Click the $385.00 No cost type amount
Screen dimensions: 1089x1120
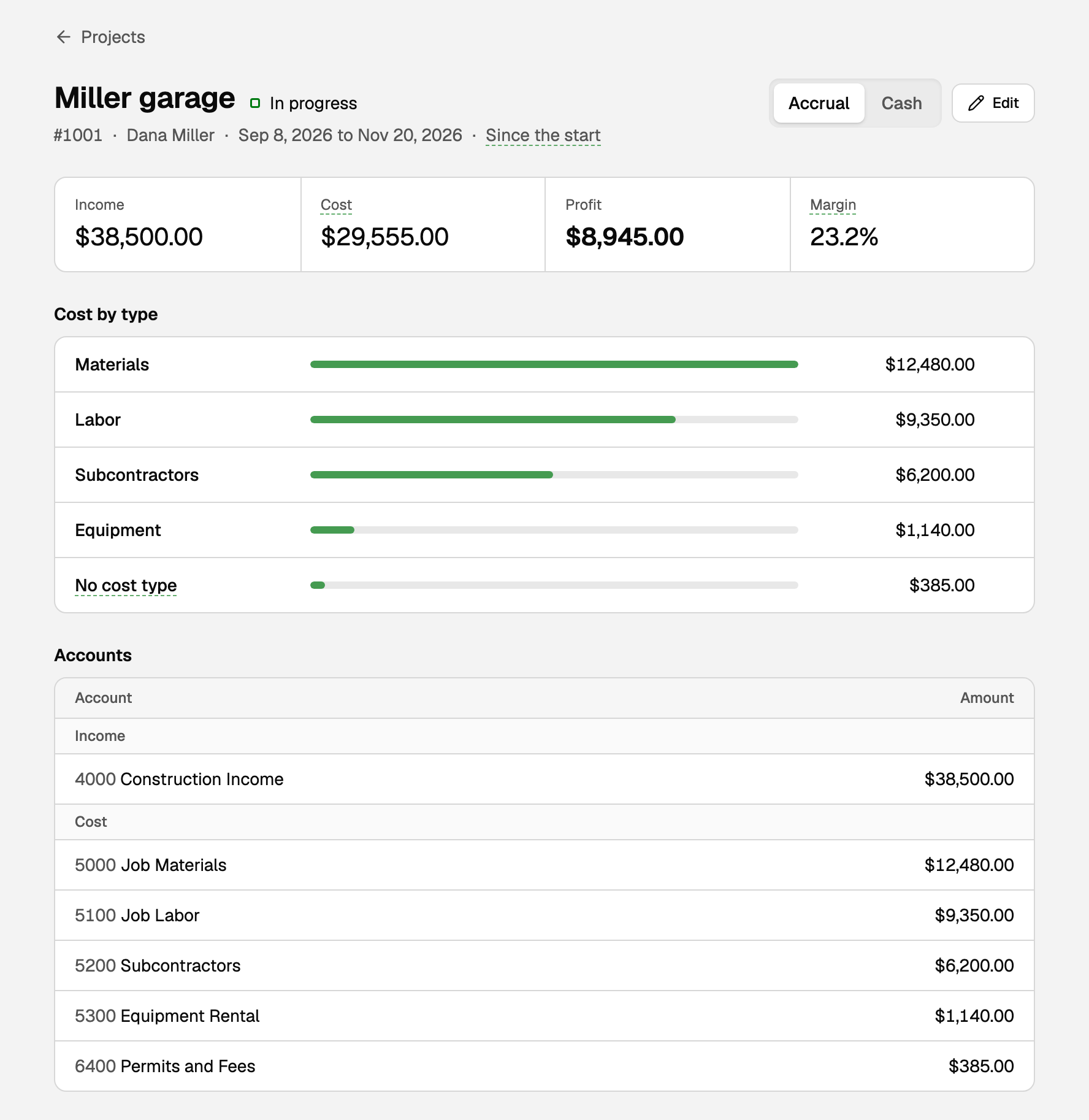(942, 585)
